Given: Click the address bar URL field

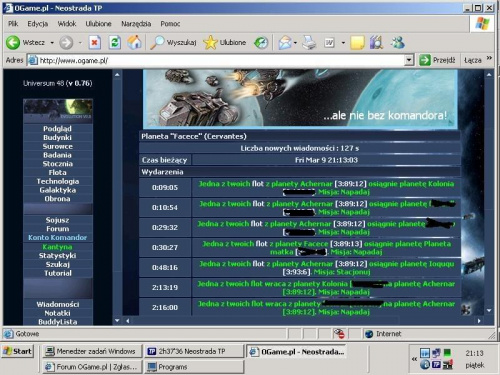Looking at the screenshot, I should coord(221,60).
